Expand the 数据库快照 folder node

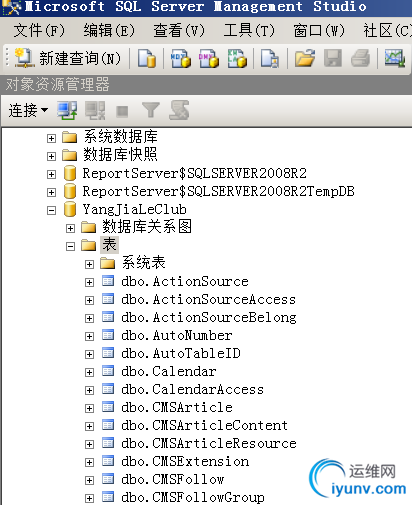[x=51, y=156]
